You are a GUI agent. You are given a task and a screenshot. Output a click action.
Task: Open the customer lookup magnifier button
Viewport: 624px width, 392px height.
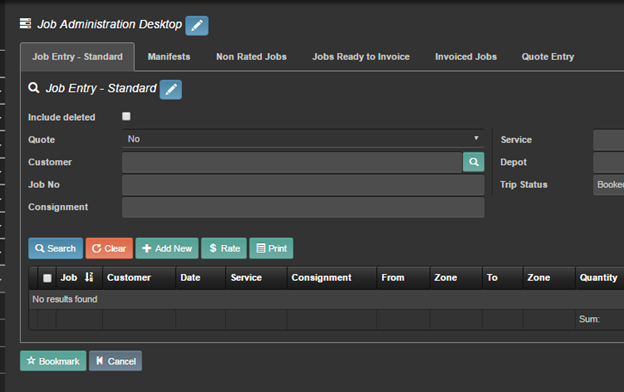point(474,162)
